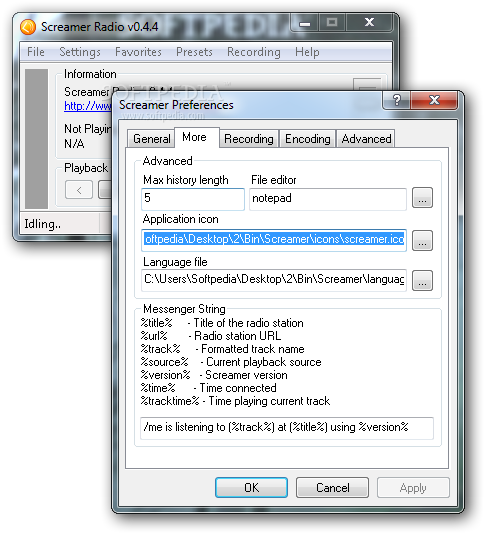This screenshot has height=534, width=485.
Task: Switch to the Recording preferences tab
Action: pos(249,139)
